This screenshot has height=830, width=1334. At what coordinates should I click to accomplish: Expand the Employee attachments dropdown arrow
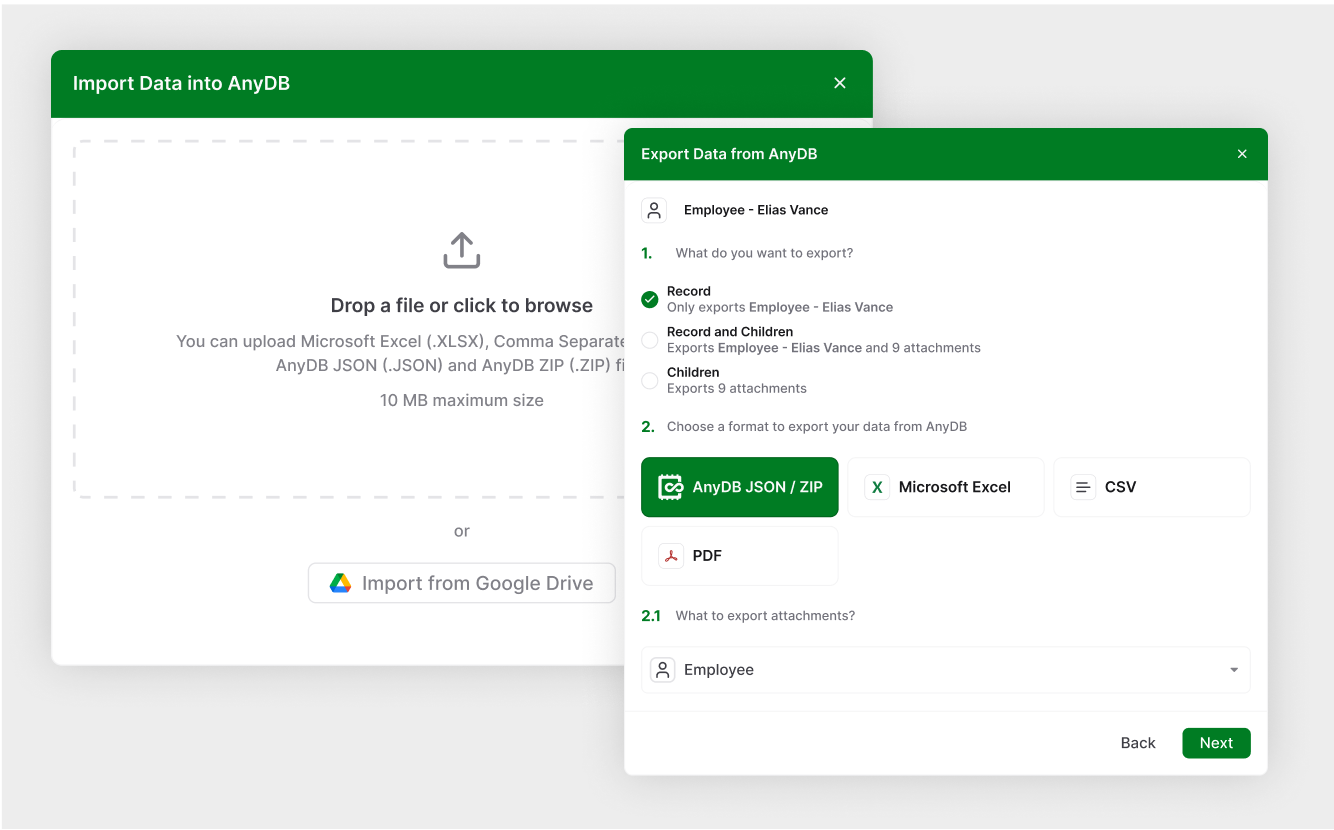[x=1234, y=670]
